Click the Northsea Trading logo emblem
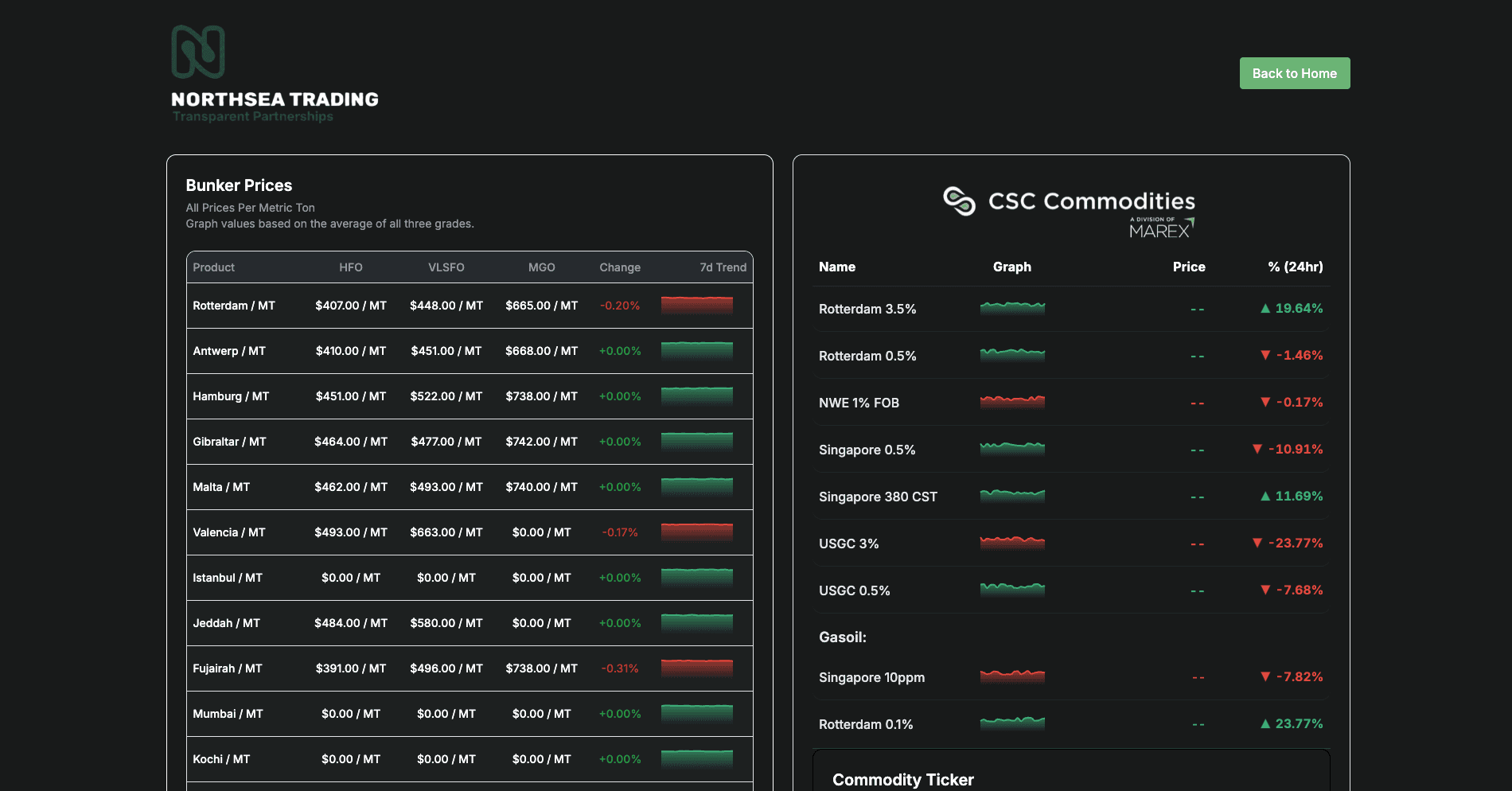This screenshot has height=791, width=1512. tap(198, 52)
